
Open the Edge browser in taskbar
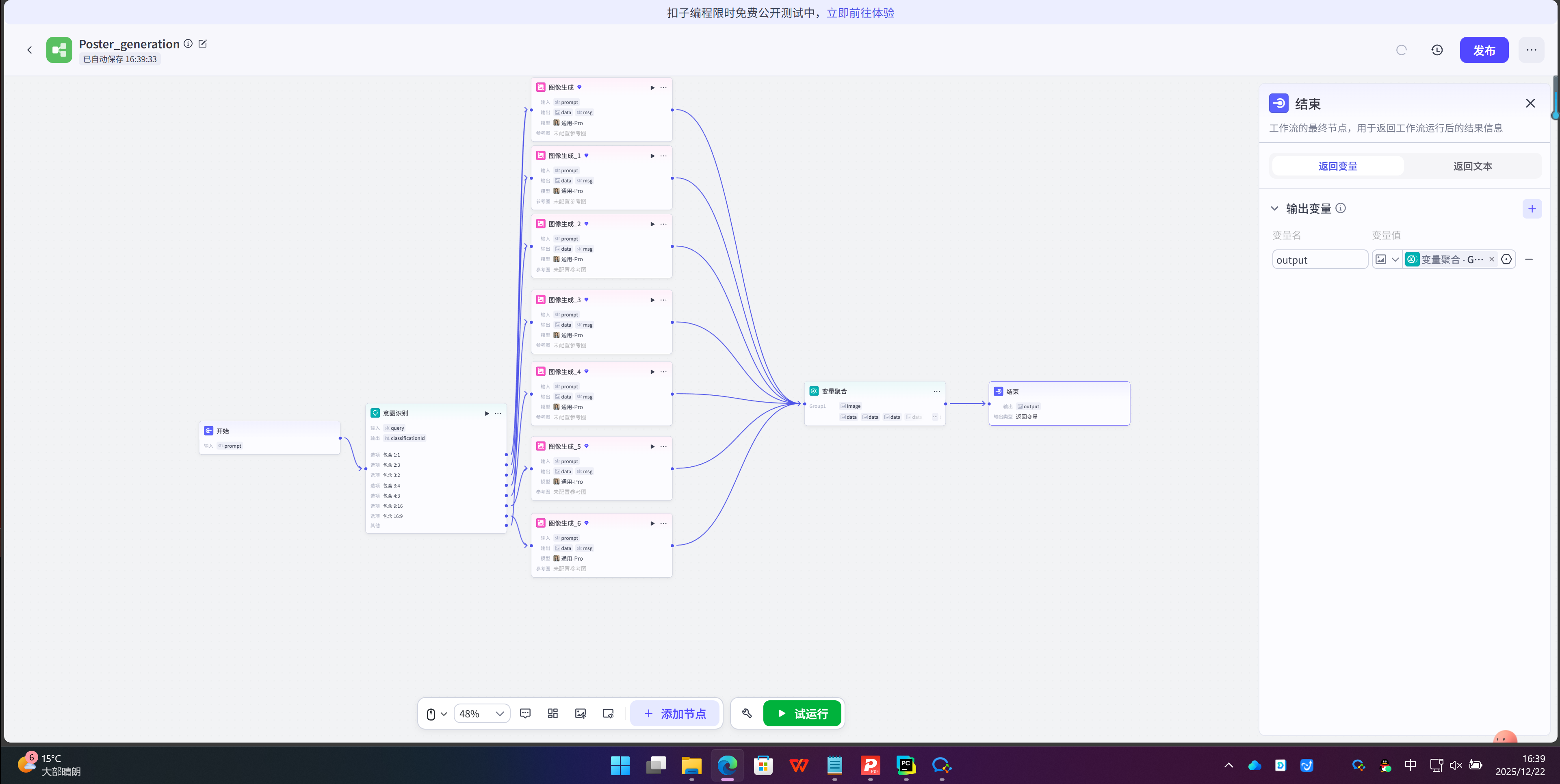pyautogui.click(x=727, y=766)
